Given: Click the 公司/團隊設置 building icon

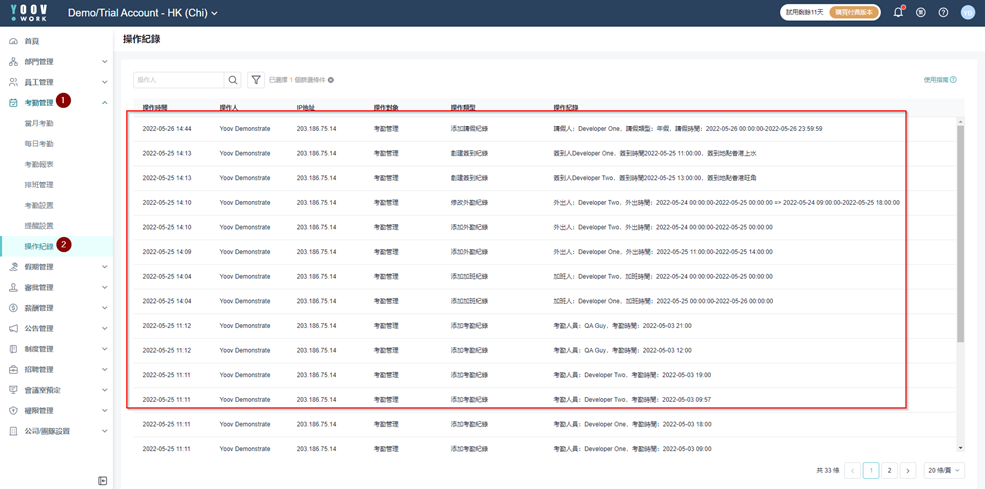Looking at the screenshot, I should 13,431.
